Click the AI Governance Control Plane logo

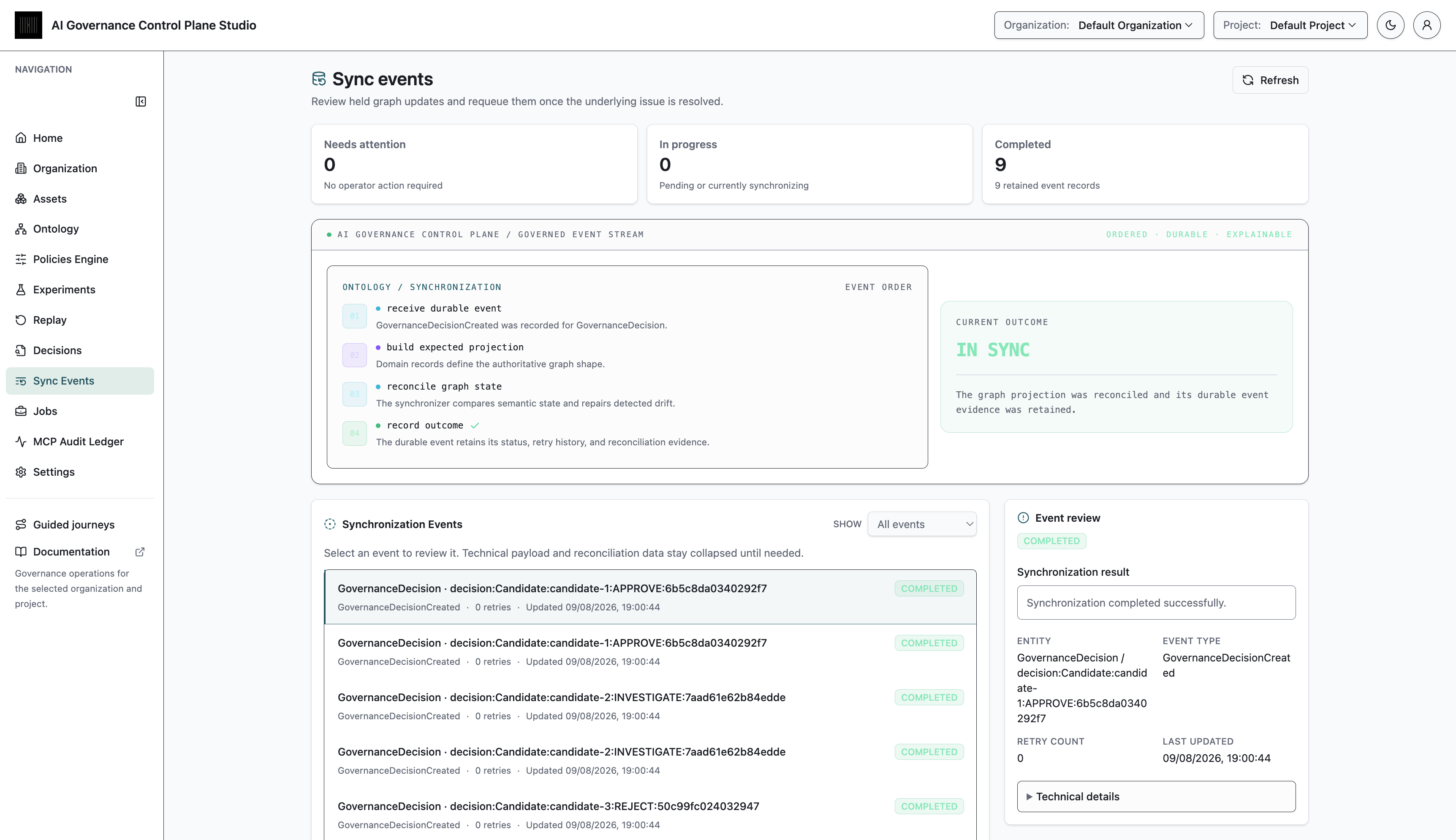click(28, 25)
